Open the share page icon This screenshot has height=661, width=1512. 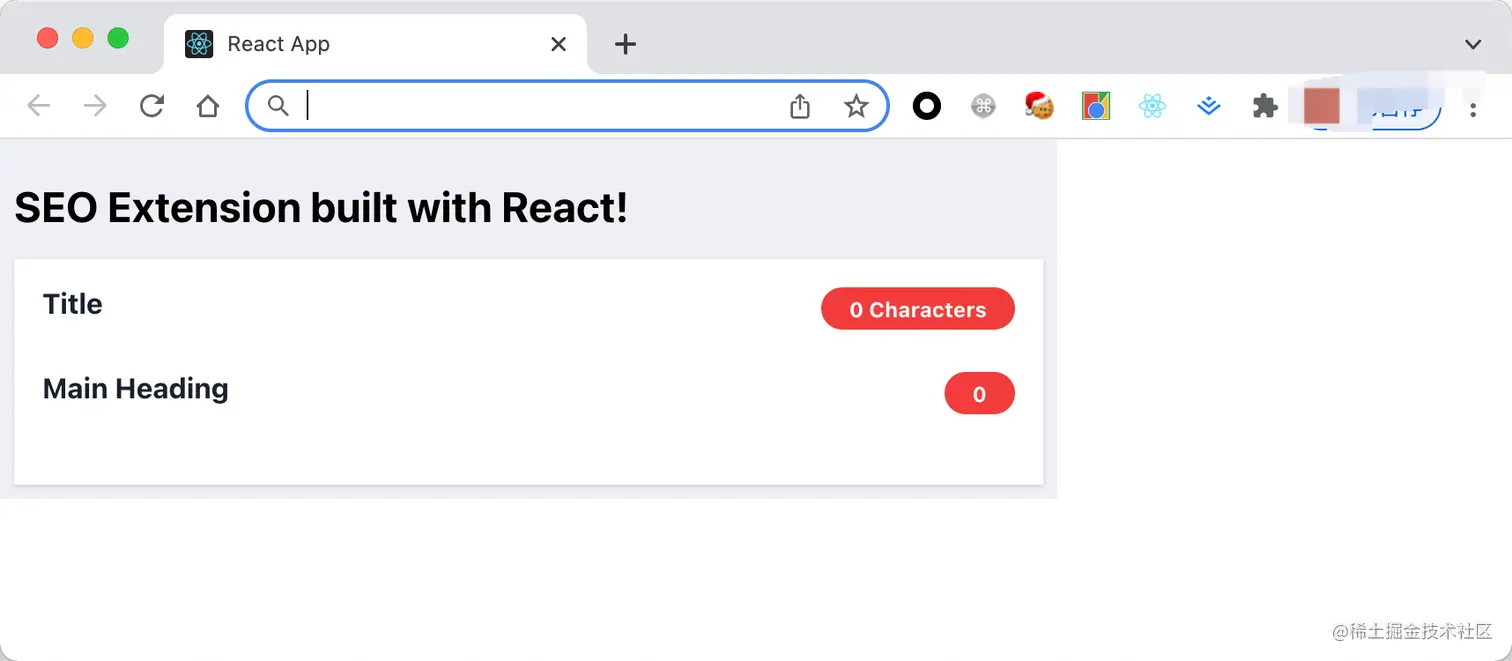coord(800,106)
